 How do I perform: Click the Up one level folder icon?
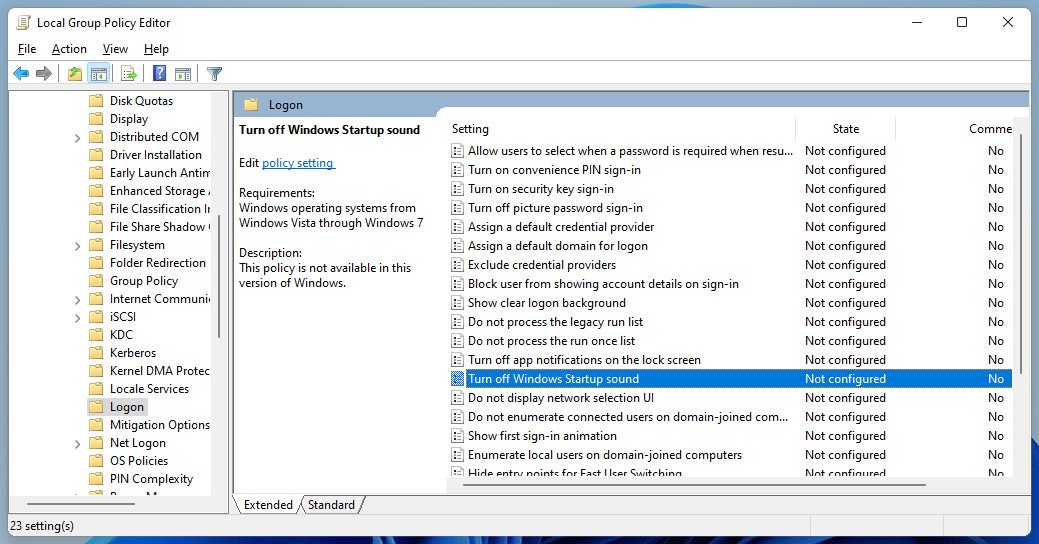(x=75, y=74)
